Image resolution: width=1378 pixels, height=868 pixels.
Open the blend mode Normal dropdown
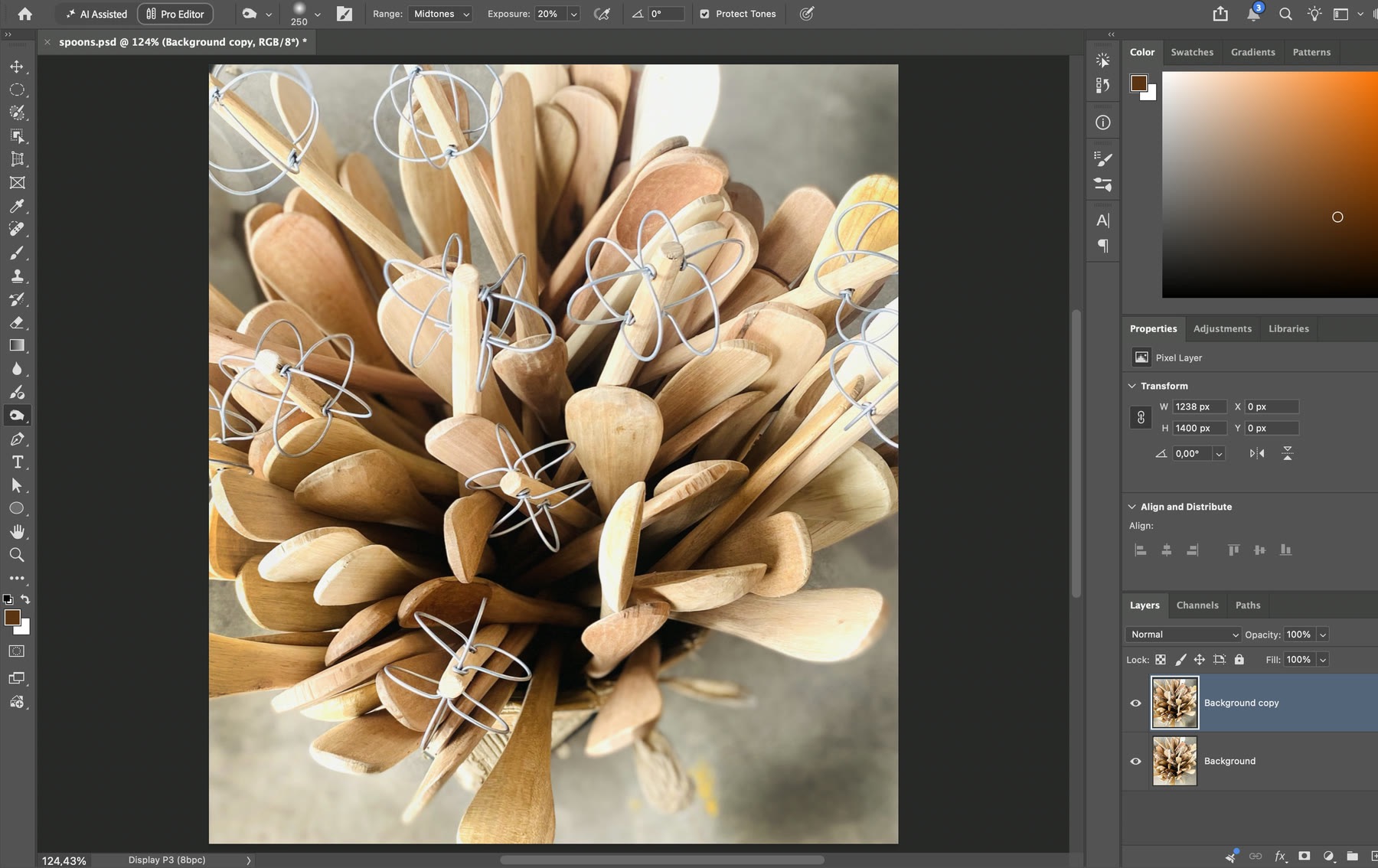(1183, 635)
